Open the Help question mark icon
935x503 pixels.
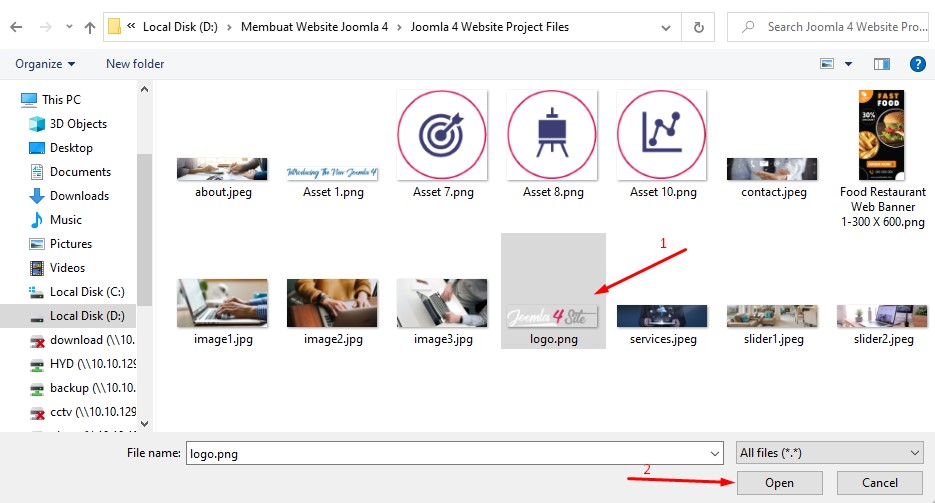coord(917,64)
